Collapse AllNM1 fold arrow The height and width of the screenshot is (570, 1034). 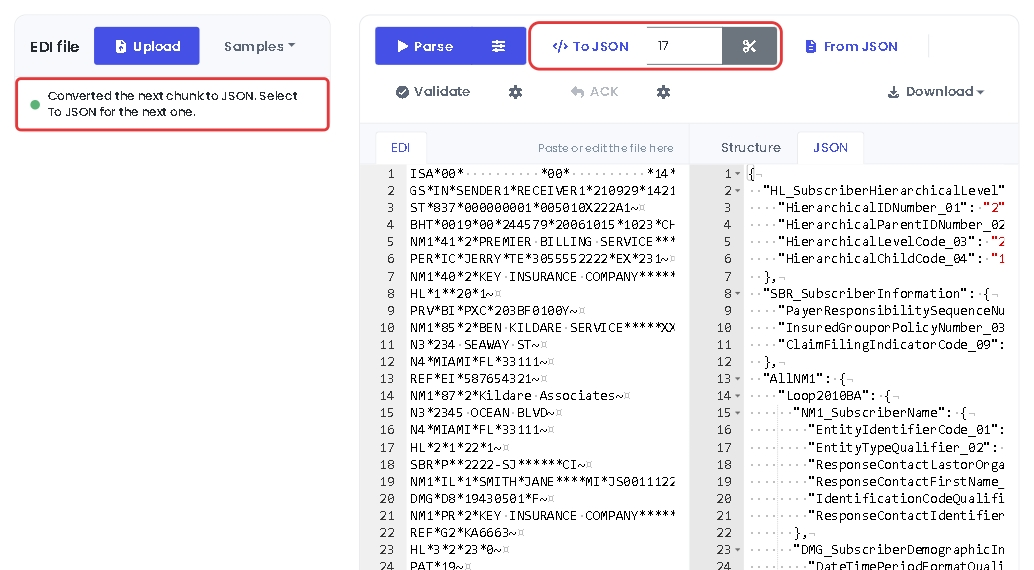(x=738, y=379)
